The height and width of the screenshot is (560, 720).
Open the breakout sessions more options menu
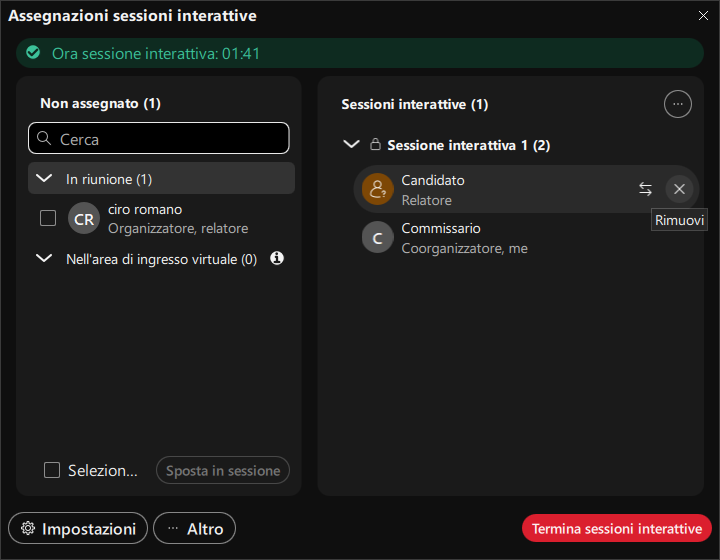click(677, 104)
